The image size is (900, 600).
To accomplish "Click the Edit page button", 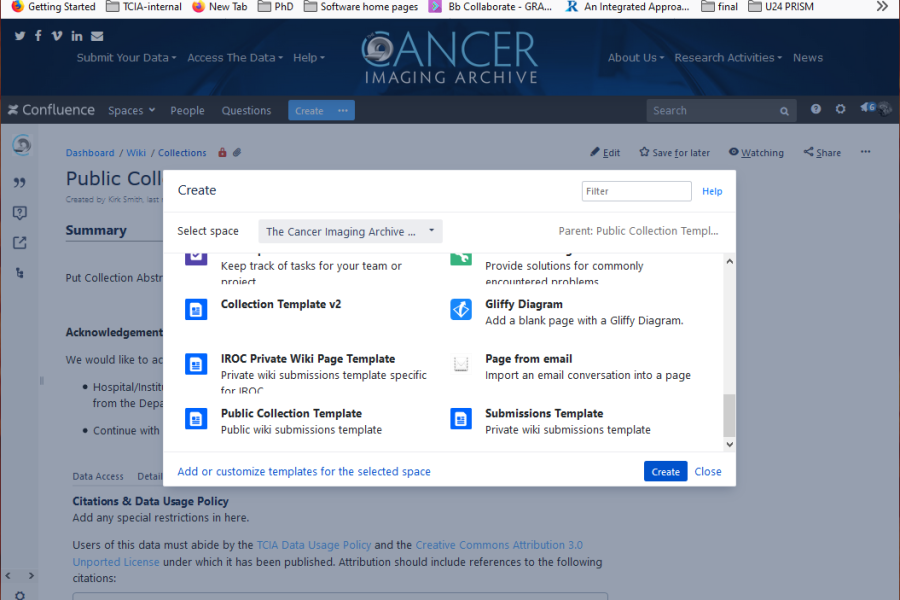I will pyautogui.click(x=605, y=152).
